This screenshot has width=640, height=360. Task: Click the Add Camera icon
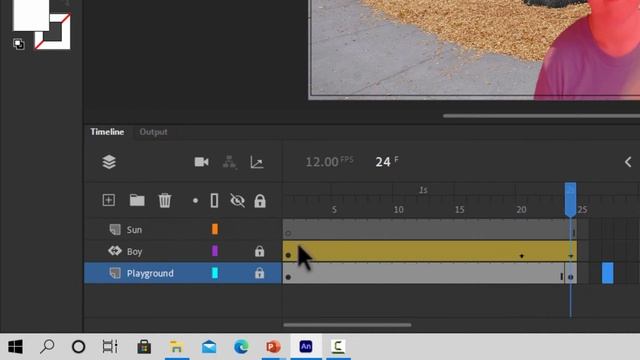tap(202, 162)
